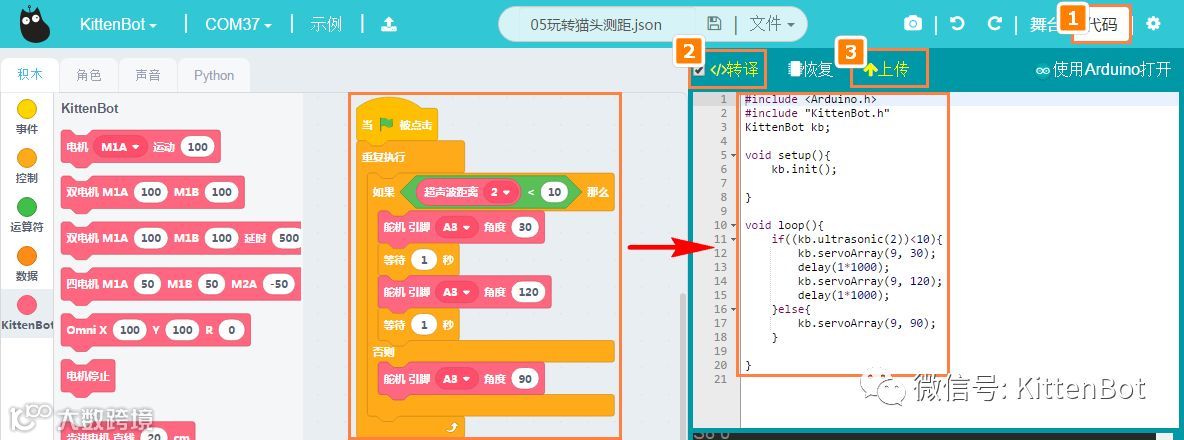Click code line kb.init();

[804, 169]
